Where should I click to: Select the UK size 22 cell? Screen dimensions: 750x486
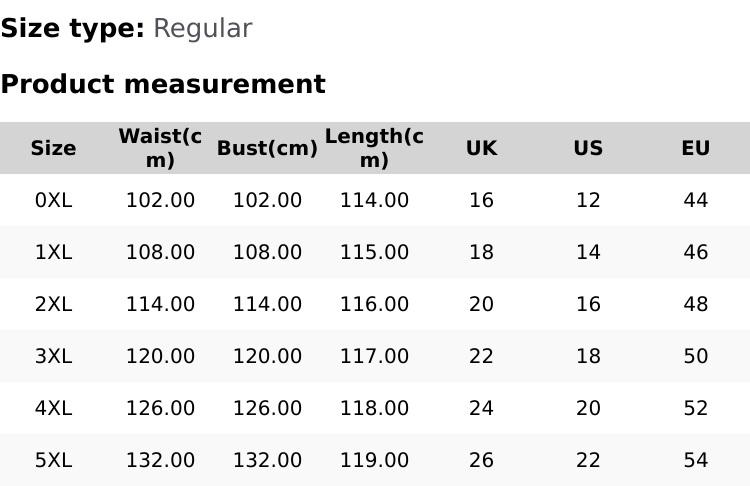coord(481,356)
